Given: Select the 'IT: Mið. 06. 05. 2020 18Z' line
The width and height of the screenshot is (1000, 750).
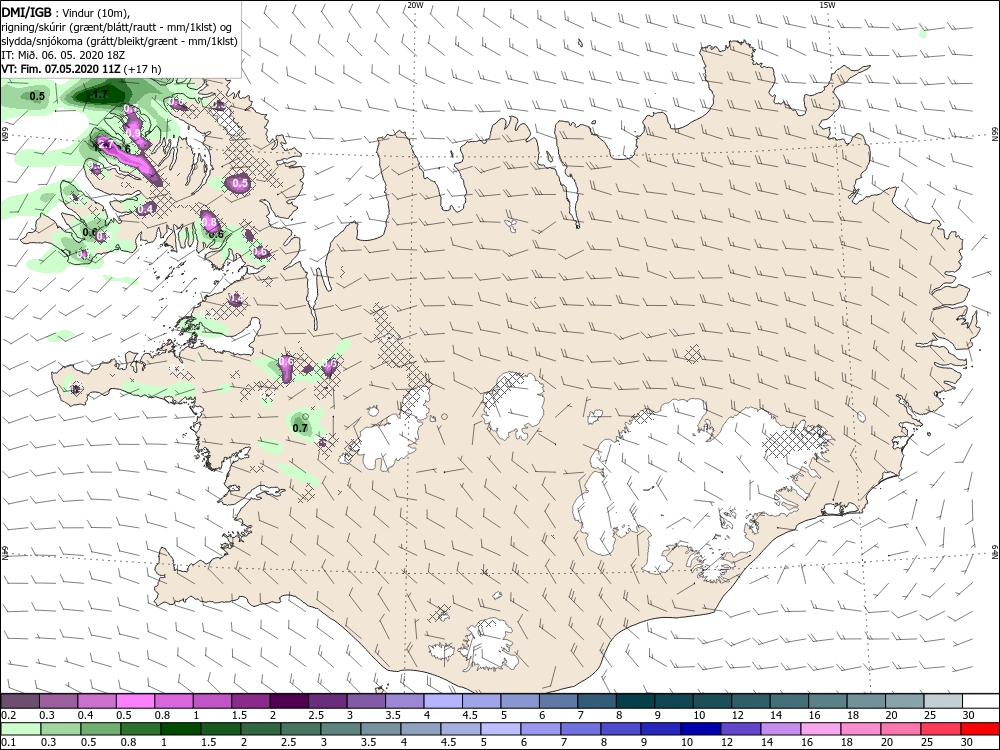Looking at the screenshot, I should point(62,55).
